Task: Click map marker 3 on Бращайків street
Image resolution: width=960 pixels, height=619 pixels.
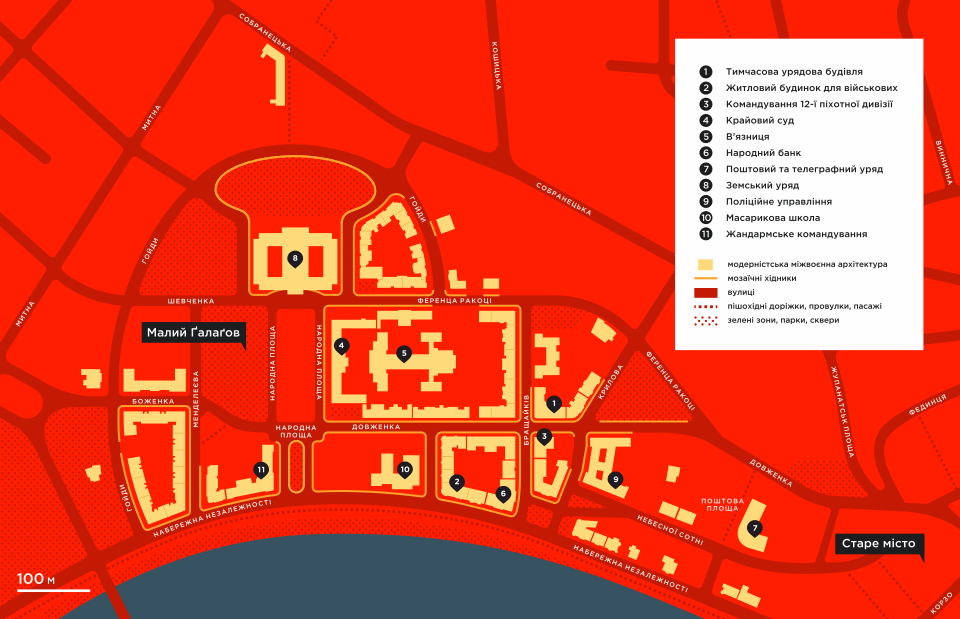Action: 544,436
